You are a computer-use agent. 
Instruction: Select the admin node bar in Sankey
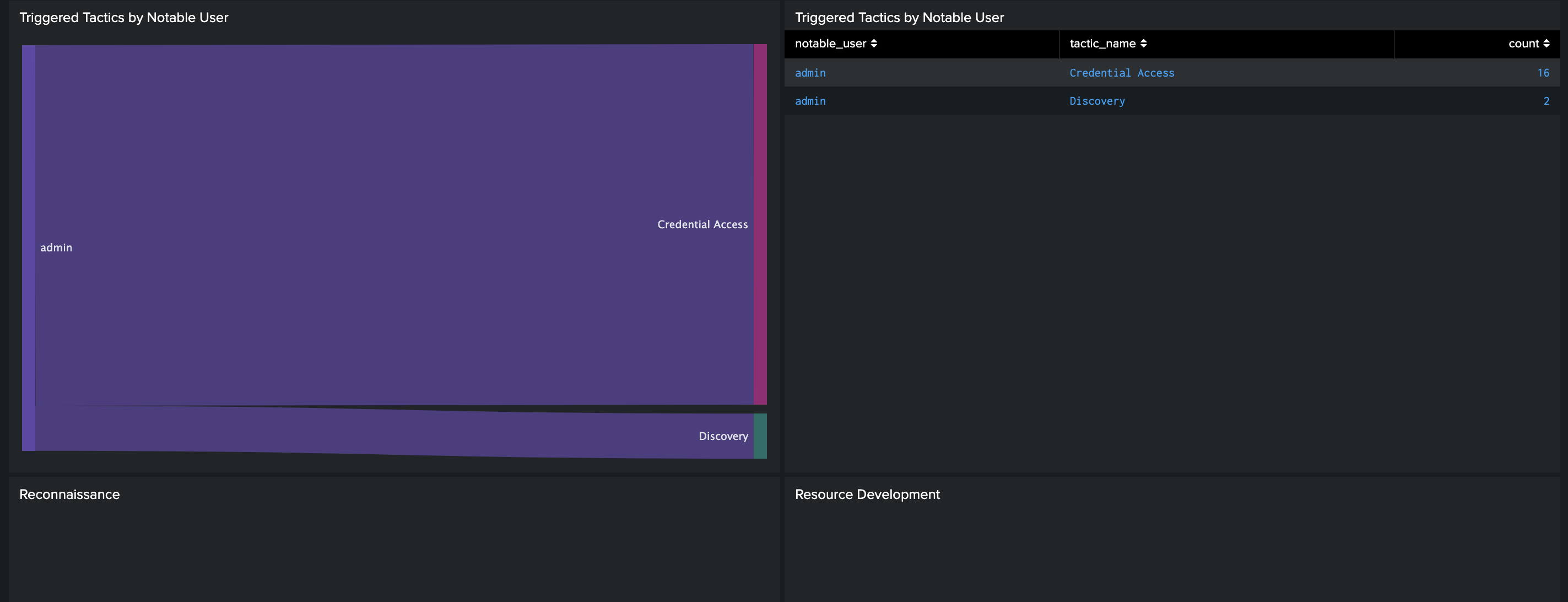pos(29,248)
